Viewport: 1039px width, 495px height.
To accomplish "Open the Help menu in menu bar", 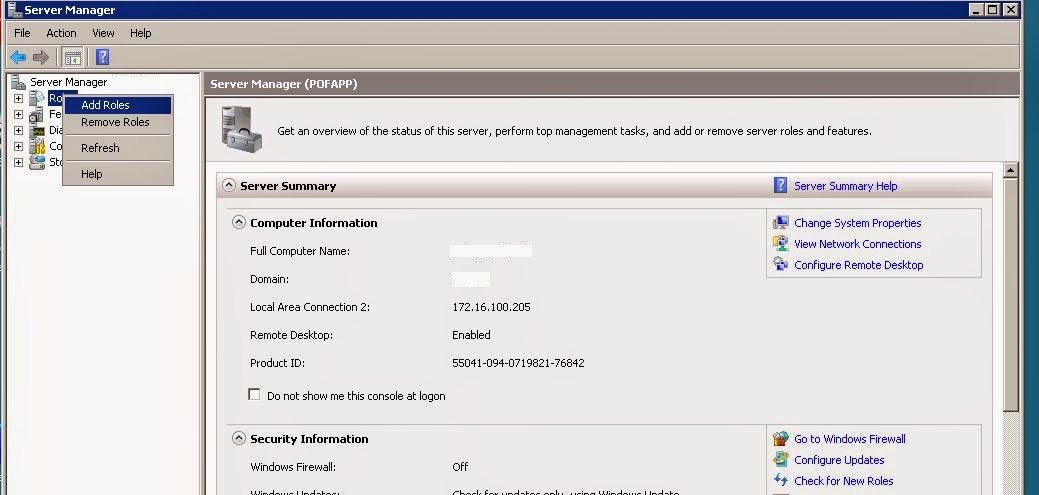I will tap(140, 33).
